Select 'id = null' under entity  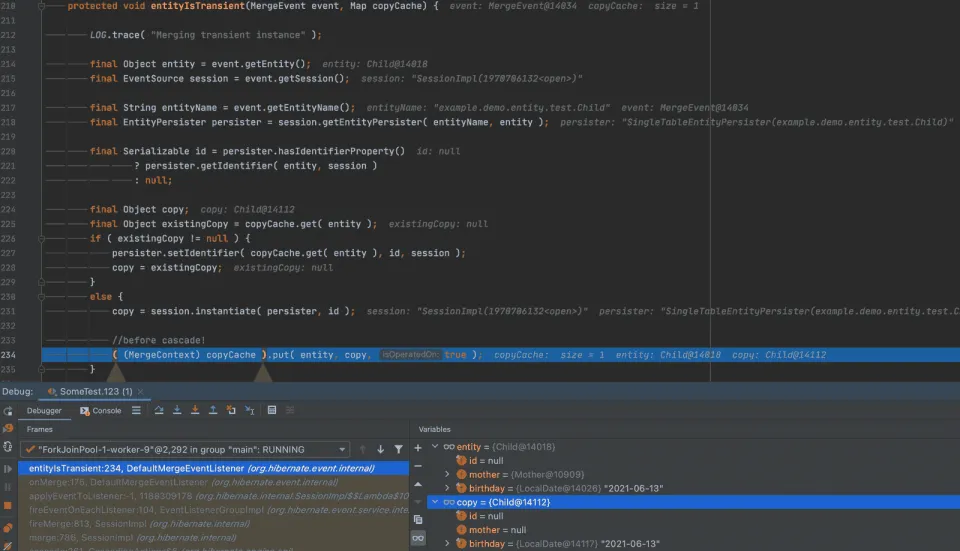pyautogui.click(x=693, y=460)
